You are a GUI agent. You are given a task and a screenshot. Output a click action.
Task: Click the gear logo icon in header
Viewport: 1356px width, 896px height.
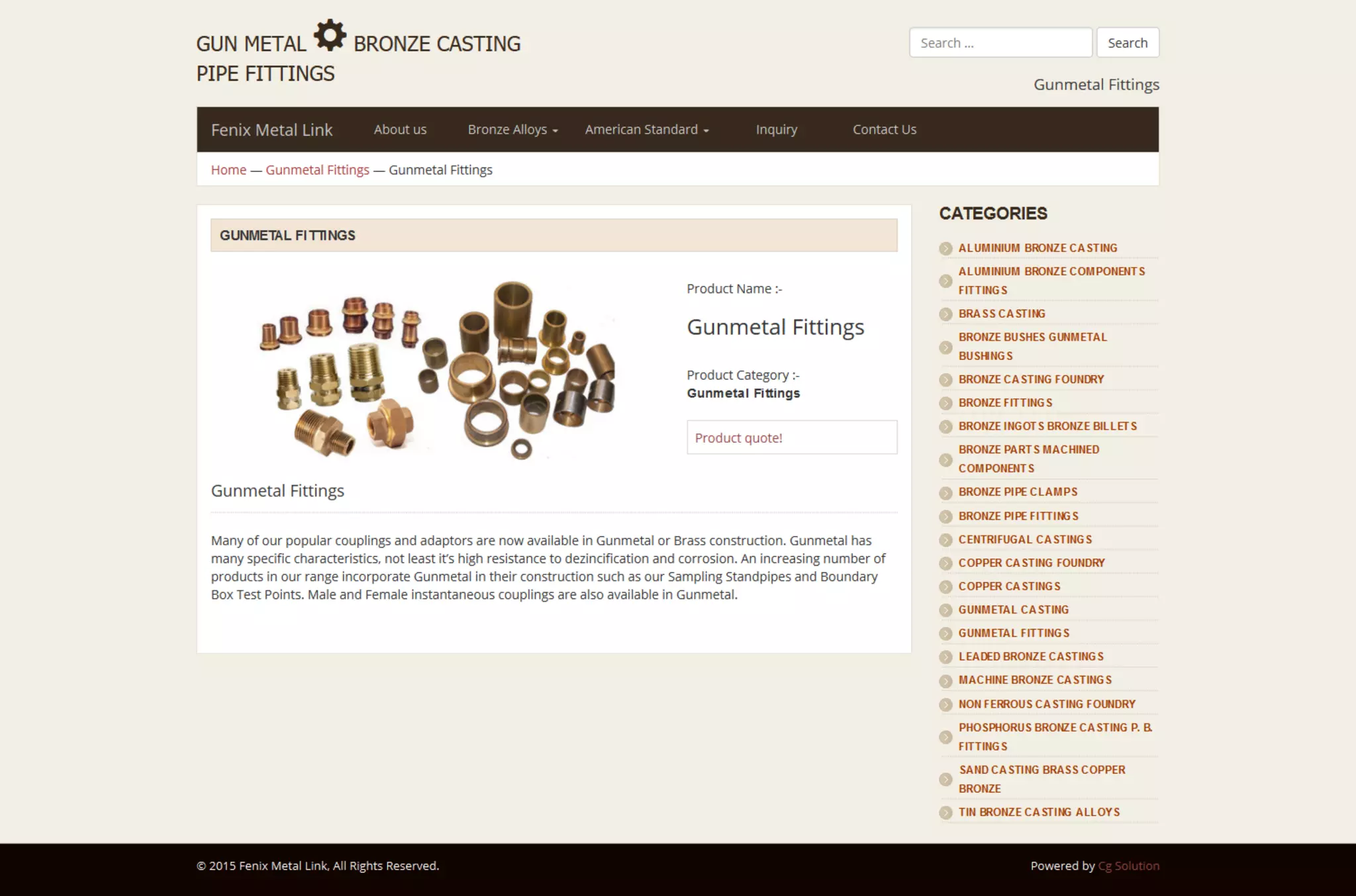330,35
